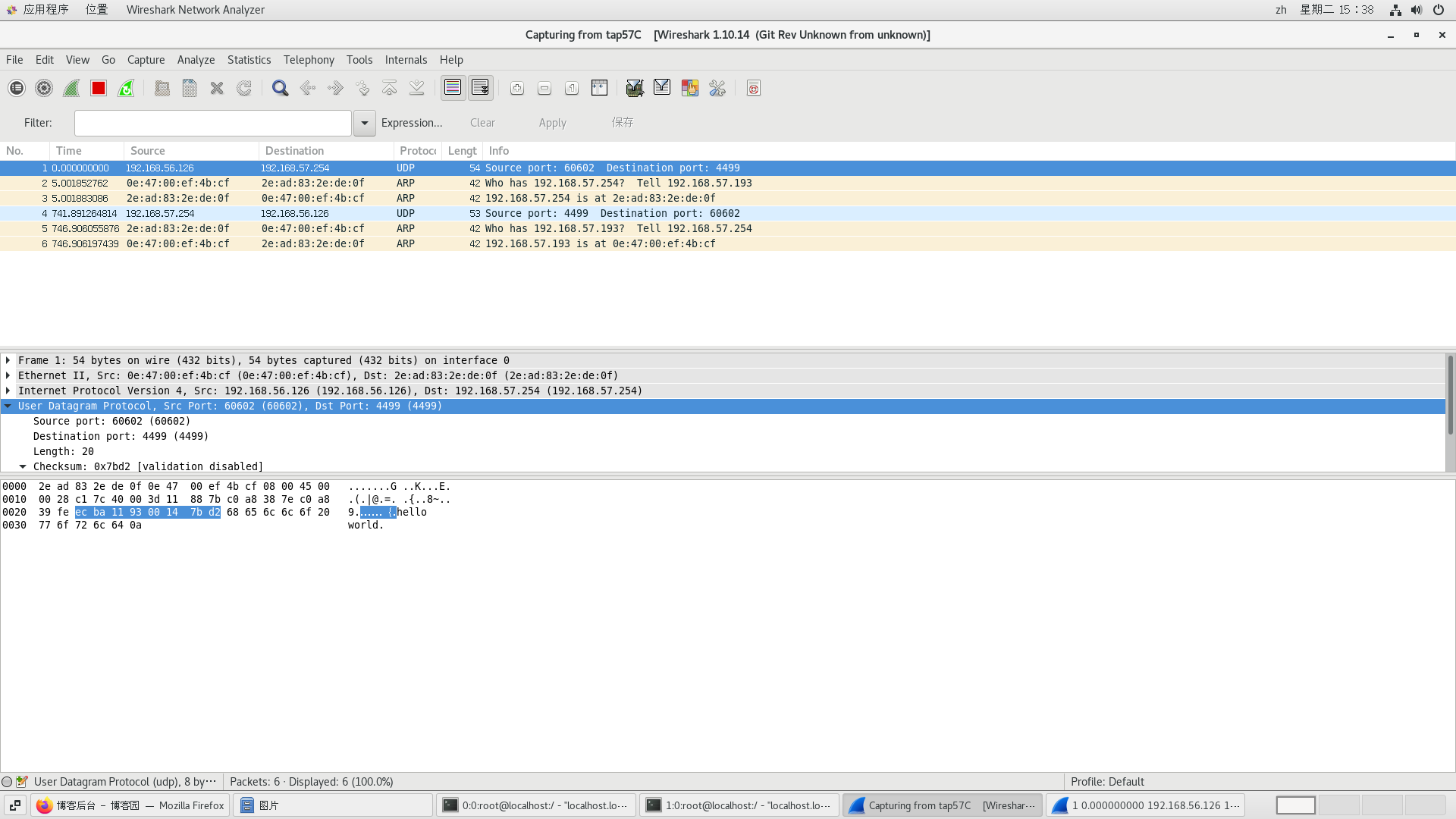Screen dimensions: 1456x819
Task: Click the packet details vertical scrollbar
Action: (x=1450, y=394)
